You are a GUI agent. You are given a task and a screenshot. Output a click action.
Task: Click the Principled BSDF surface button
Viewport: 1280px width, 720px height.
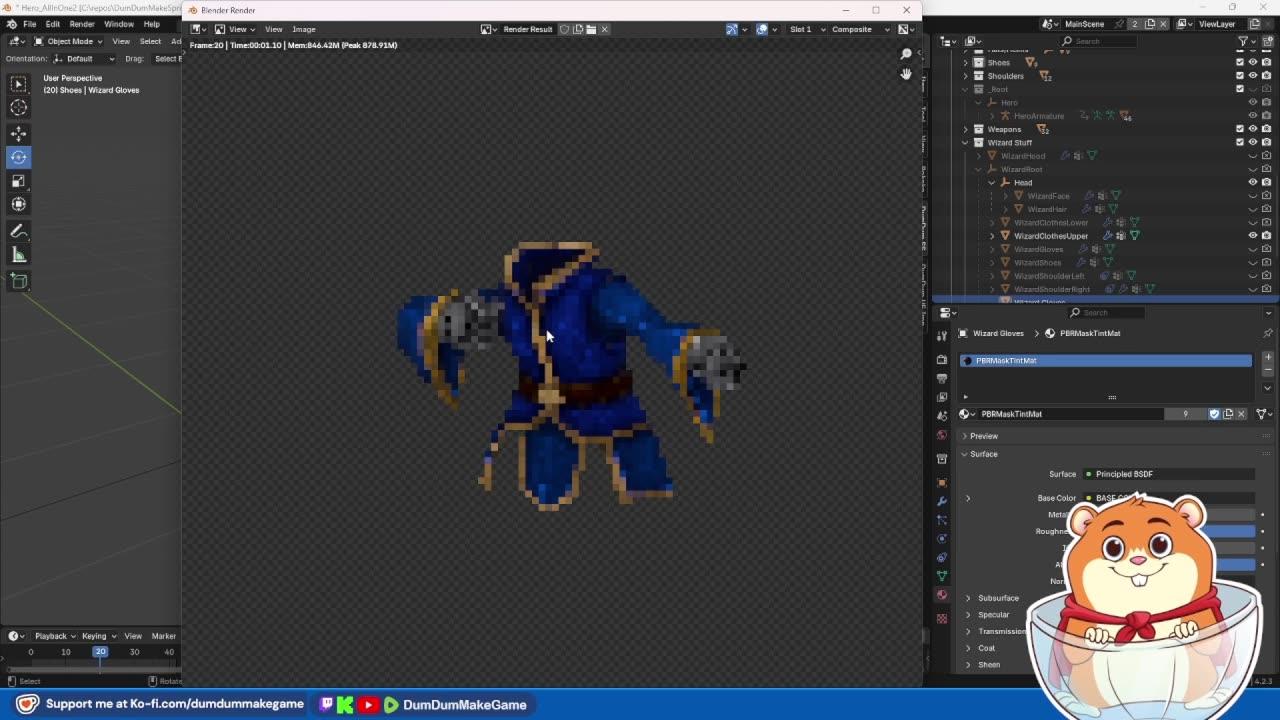[1168, 474]
